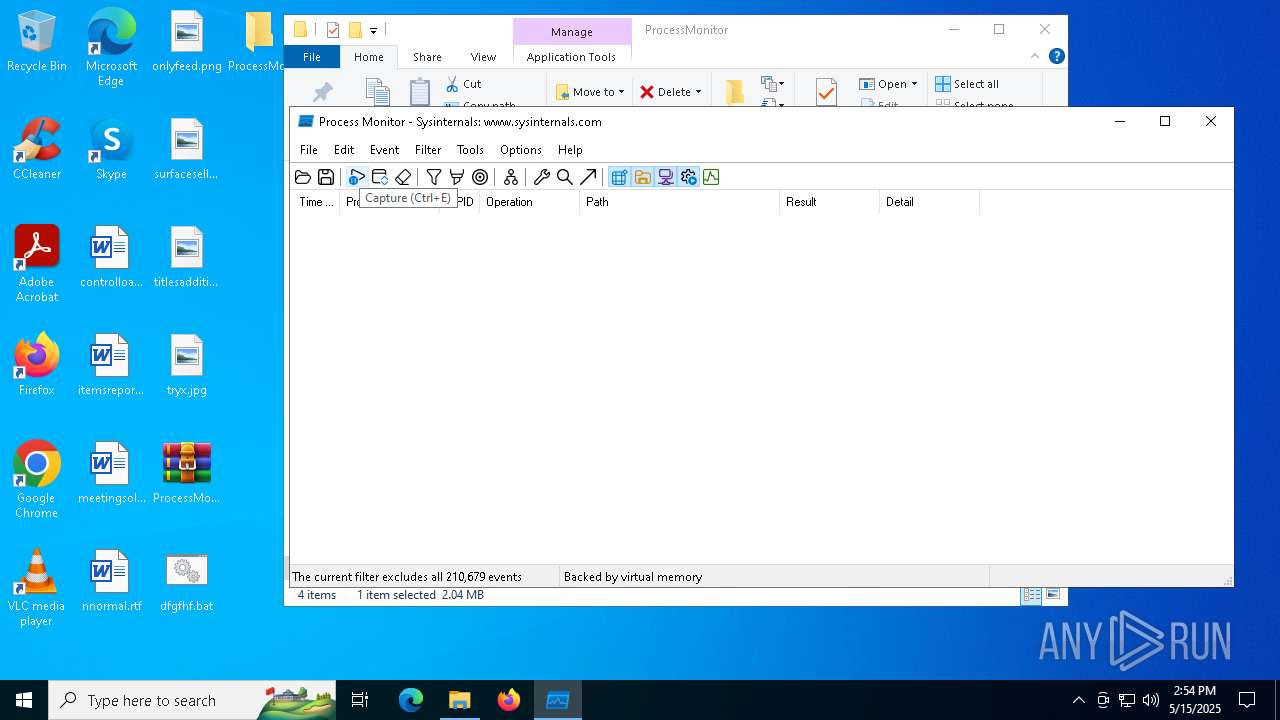Click the Manage contextual tab in Explorer
Screen dimensions: 1280x720
tap(572, 32)
